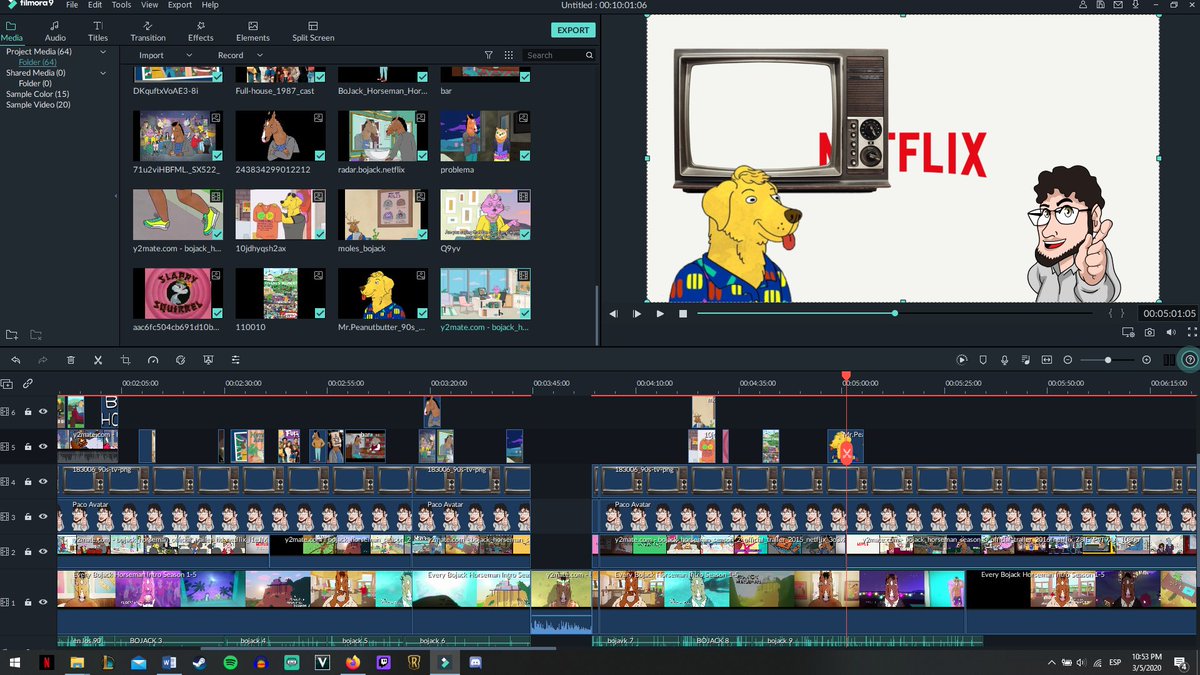The width and height of the screenshot is (1200, 675).
Task: Split the clip with the Scissors tool
Action: click(x=97, y=360)
